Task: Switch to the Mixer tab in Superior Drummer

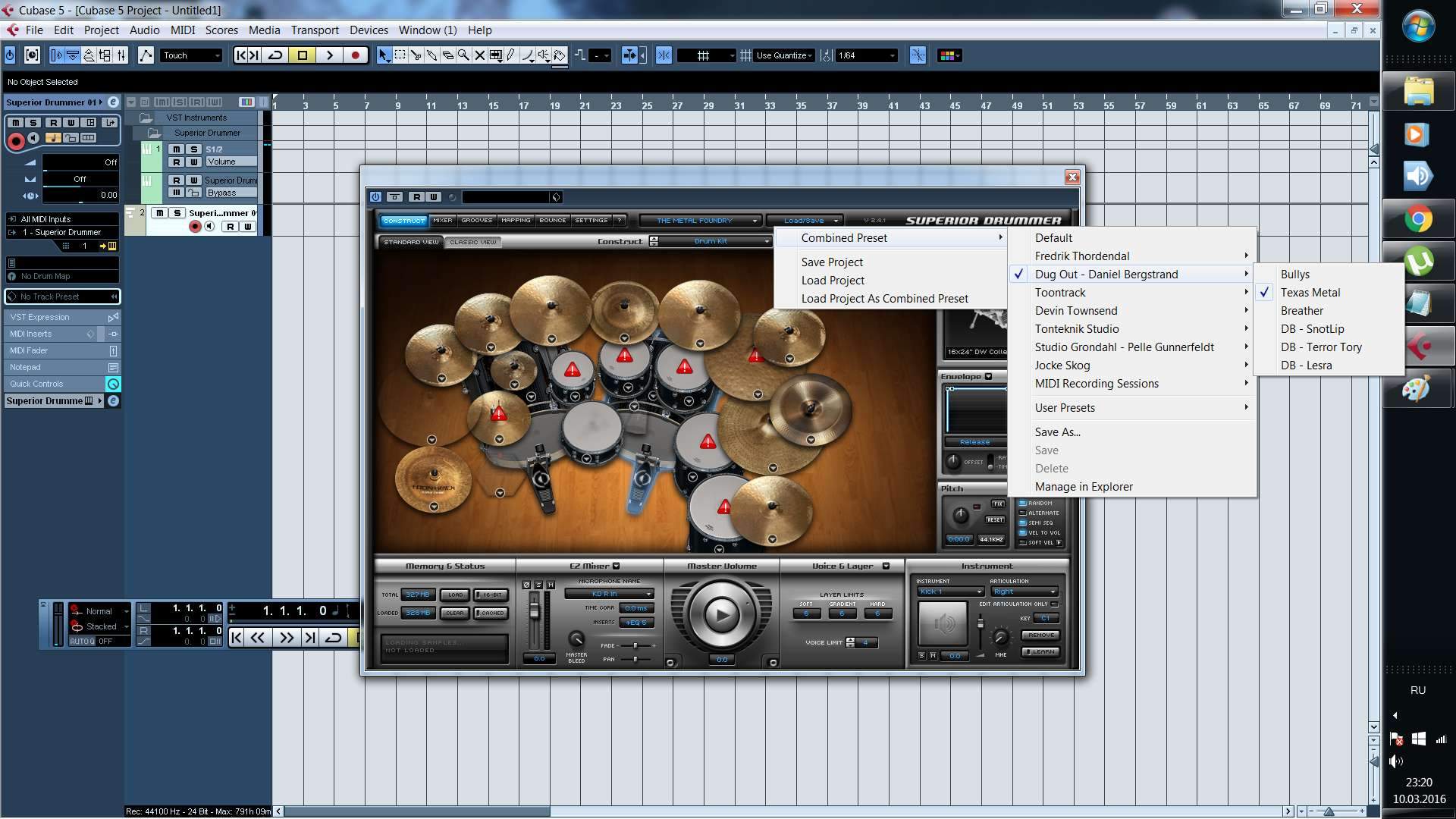Action: 443,221
